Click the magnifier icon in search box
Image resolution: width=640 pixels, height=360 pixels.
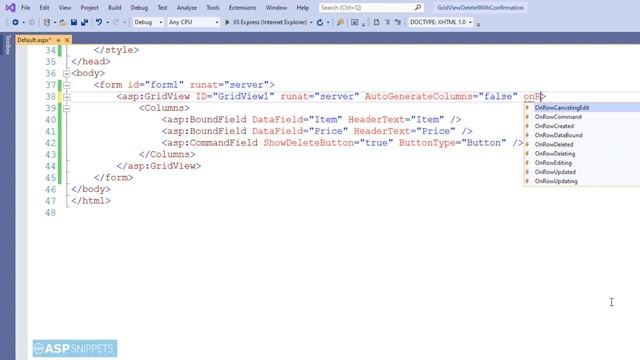pyautogui.click(x=418, y=7)
